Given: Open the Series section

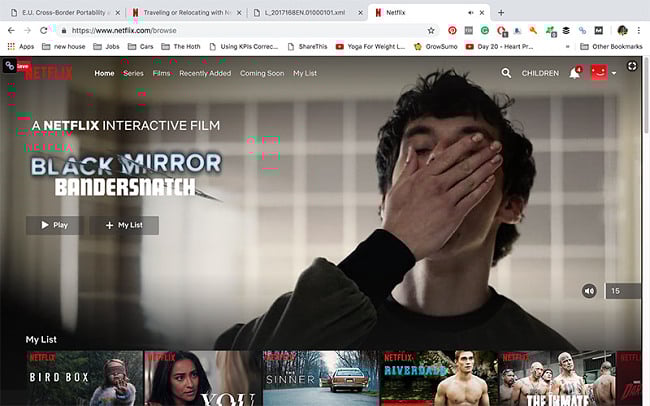Looking at the screenshot, I should [133, 73].
